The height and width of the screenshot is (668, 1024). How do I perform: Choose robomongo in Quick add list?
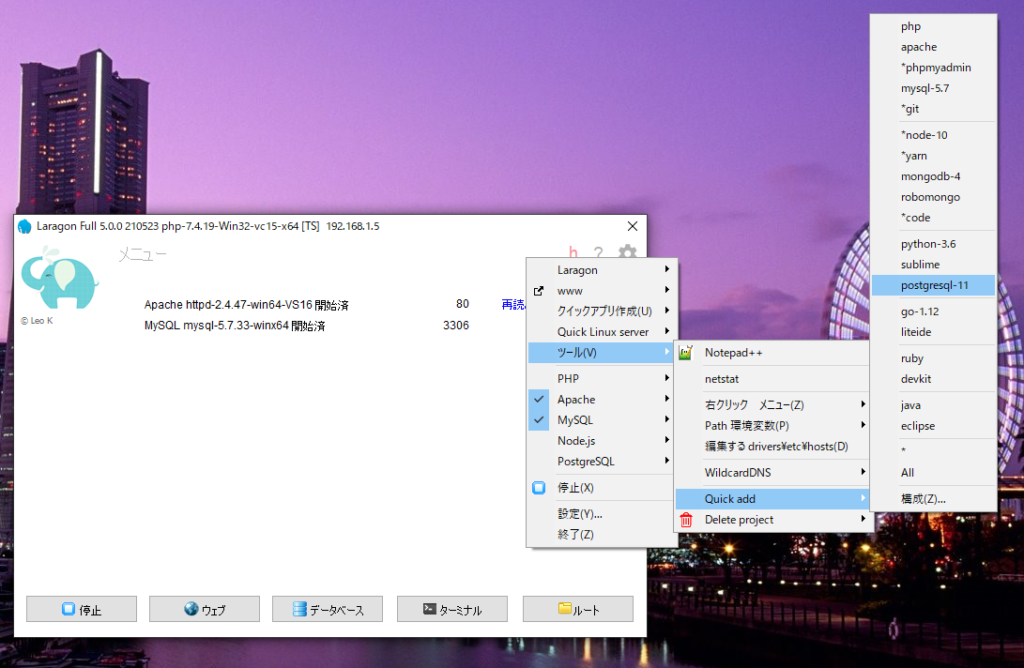point(933,197)
